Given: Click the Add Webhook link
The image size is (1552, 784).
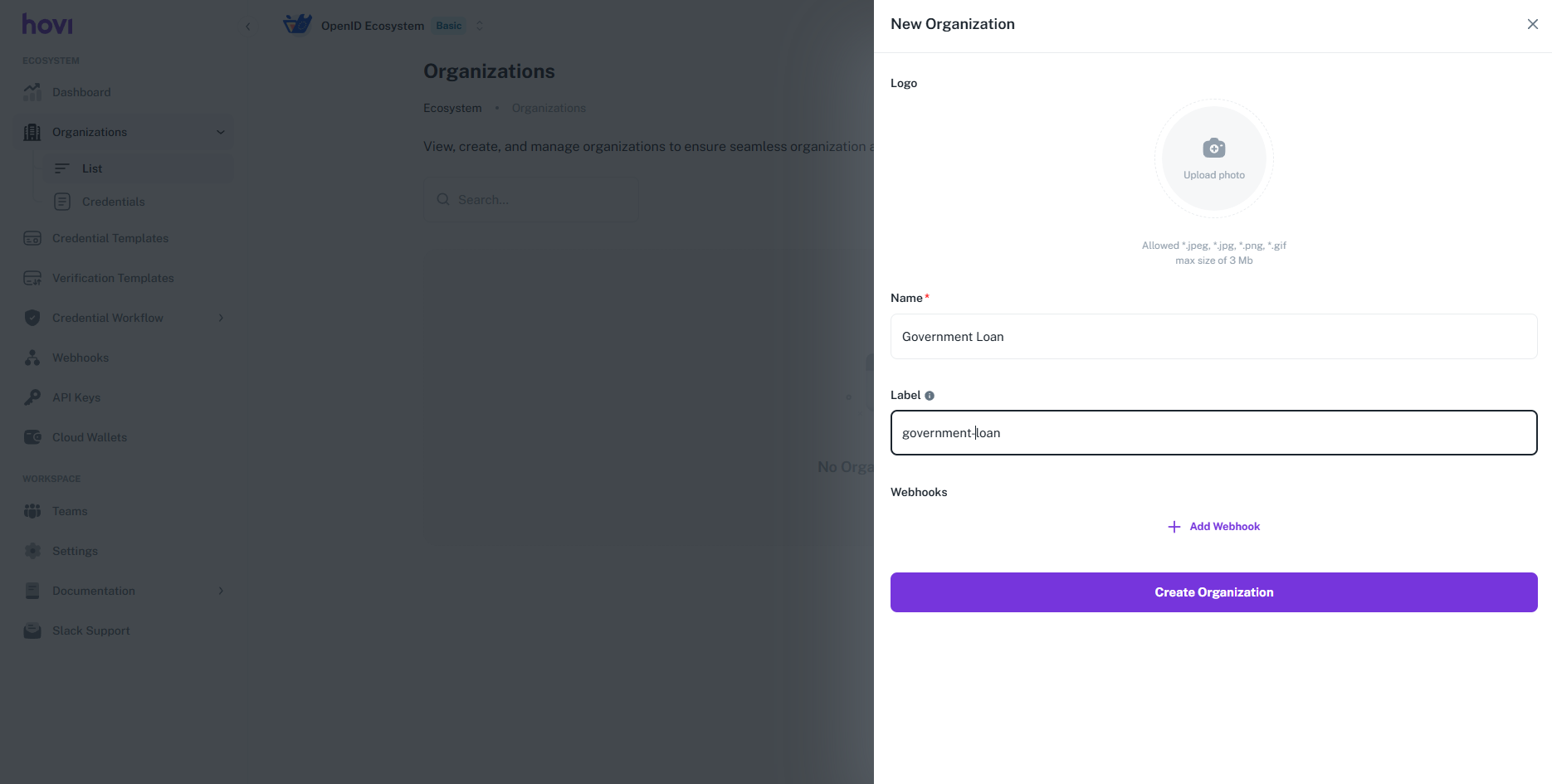Looking at the screenshot, I should click(1213, 527).
